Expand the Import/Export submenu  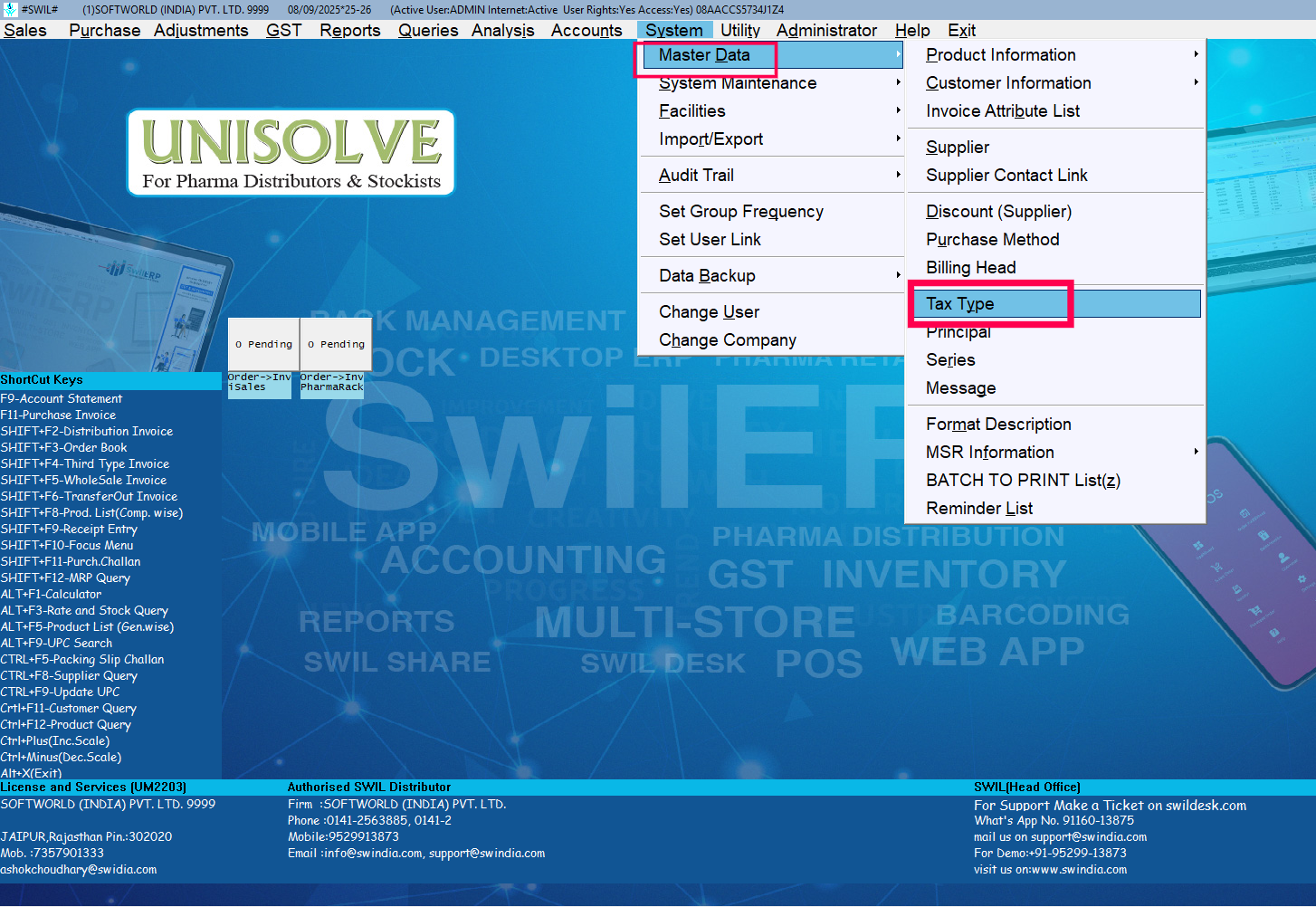pyautogui.click(x=772, y=139)
